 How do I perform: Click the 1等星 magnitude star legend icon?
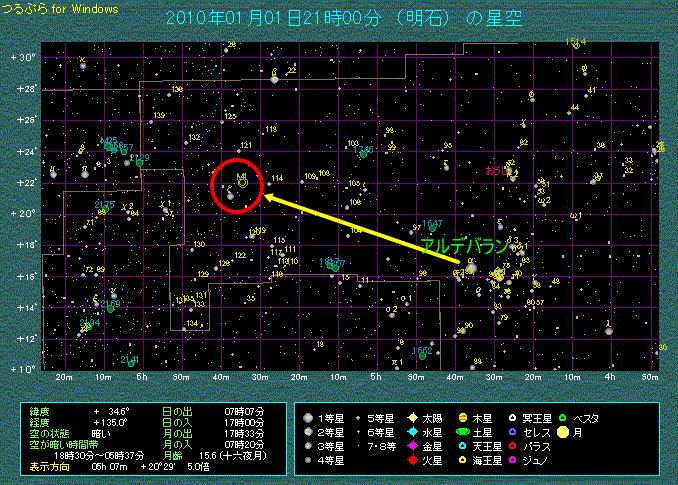(309, 415)
